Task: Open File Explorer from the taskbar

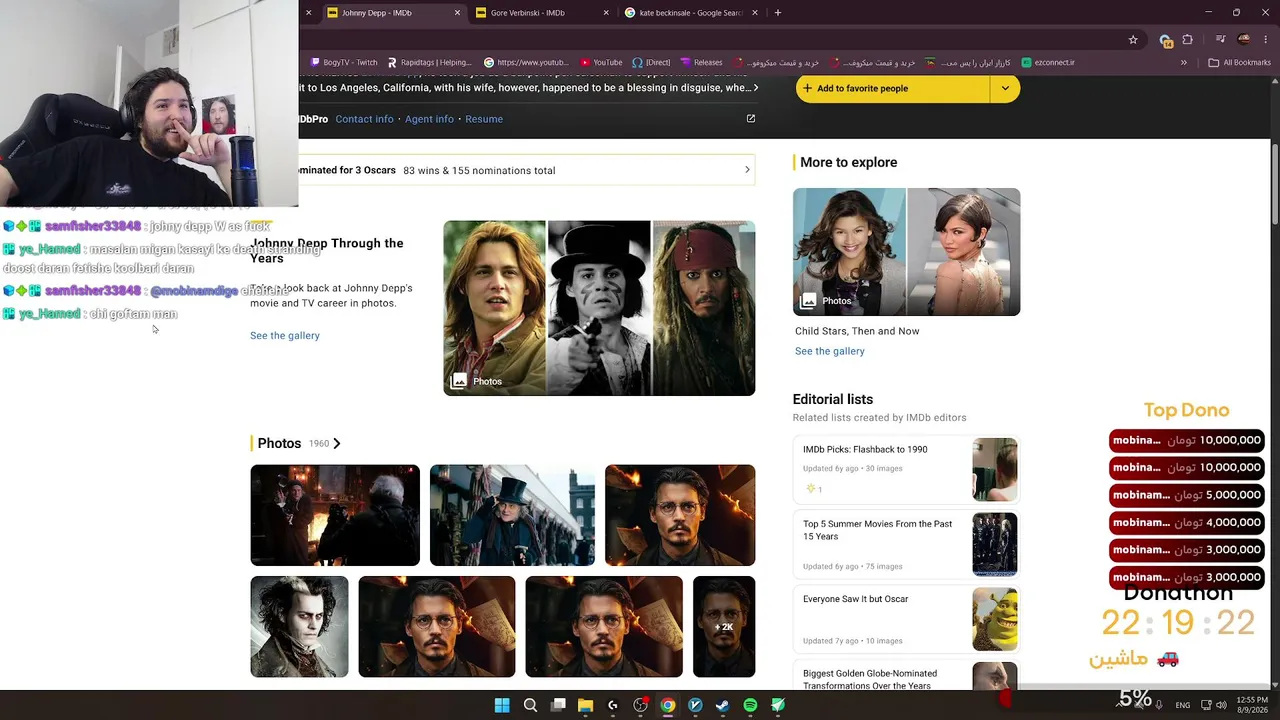Action: [x=585, y=705]
